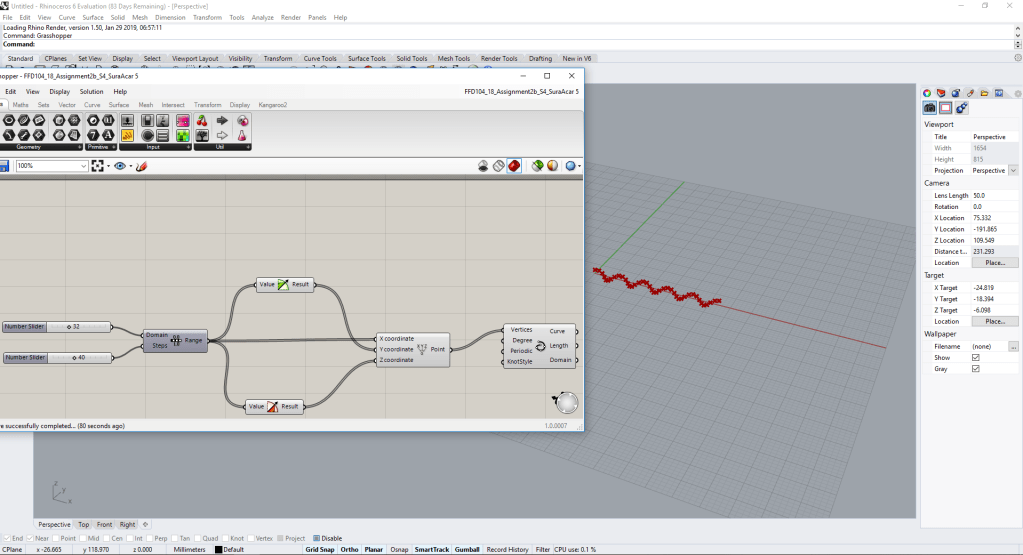Click the Grasshopper preview eye icon
Screen dimensions: 1023x555
coord(121,166)
